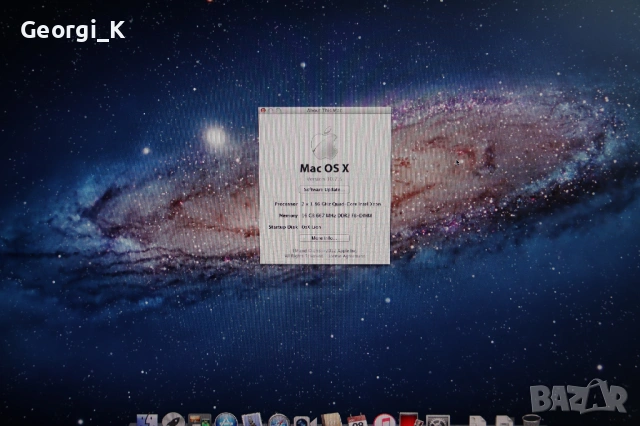640x426 pixels.
Task: Open FaceTime camera icon in dock
Action: (305, 421)
